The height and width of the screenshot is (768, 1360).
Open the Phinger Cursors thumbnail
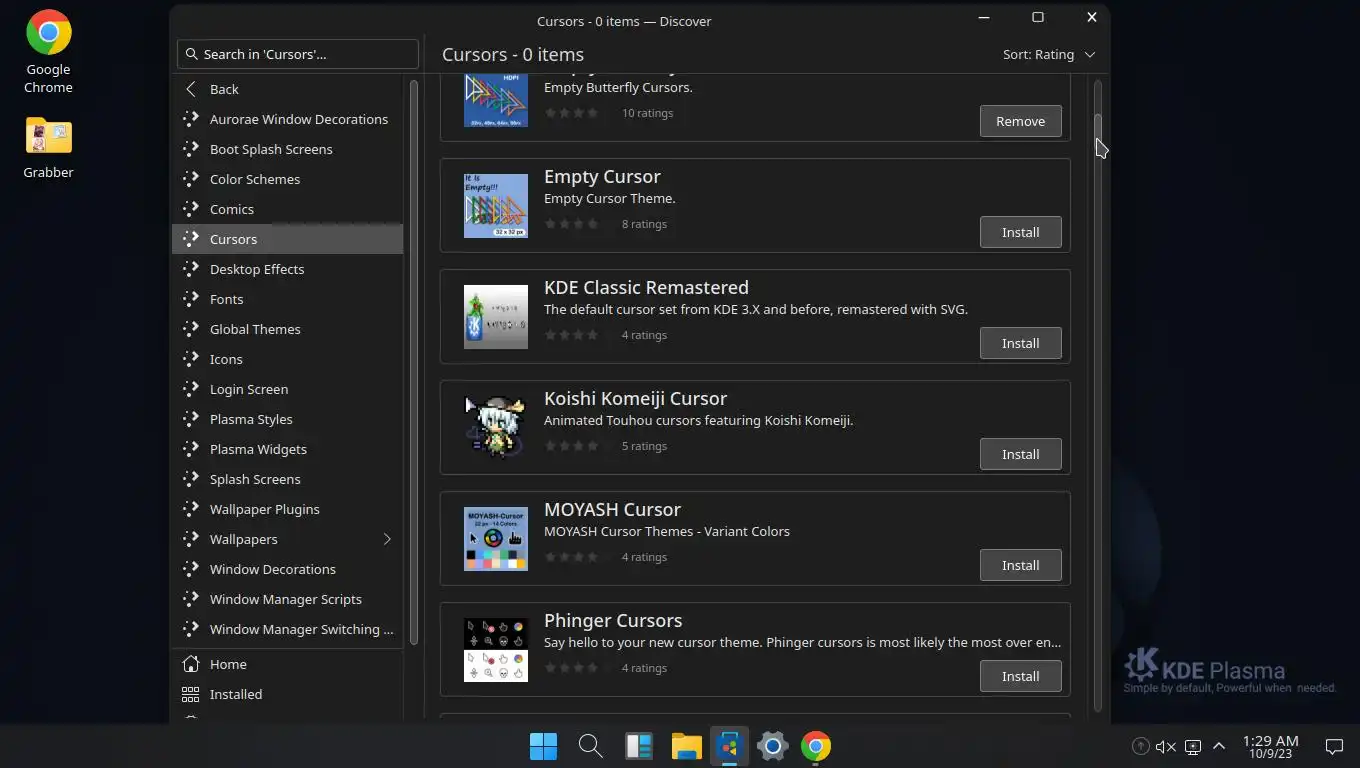click(496, 650)
